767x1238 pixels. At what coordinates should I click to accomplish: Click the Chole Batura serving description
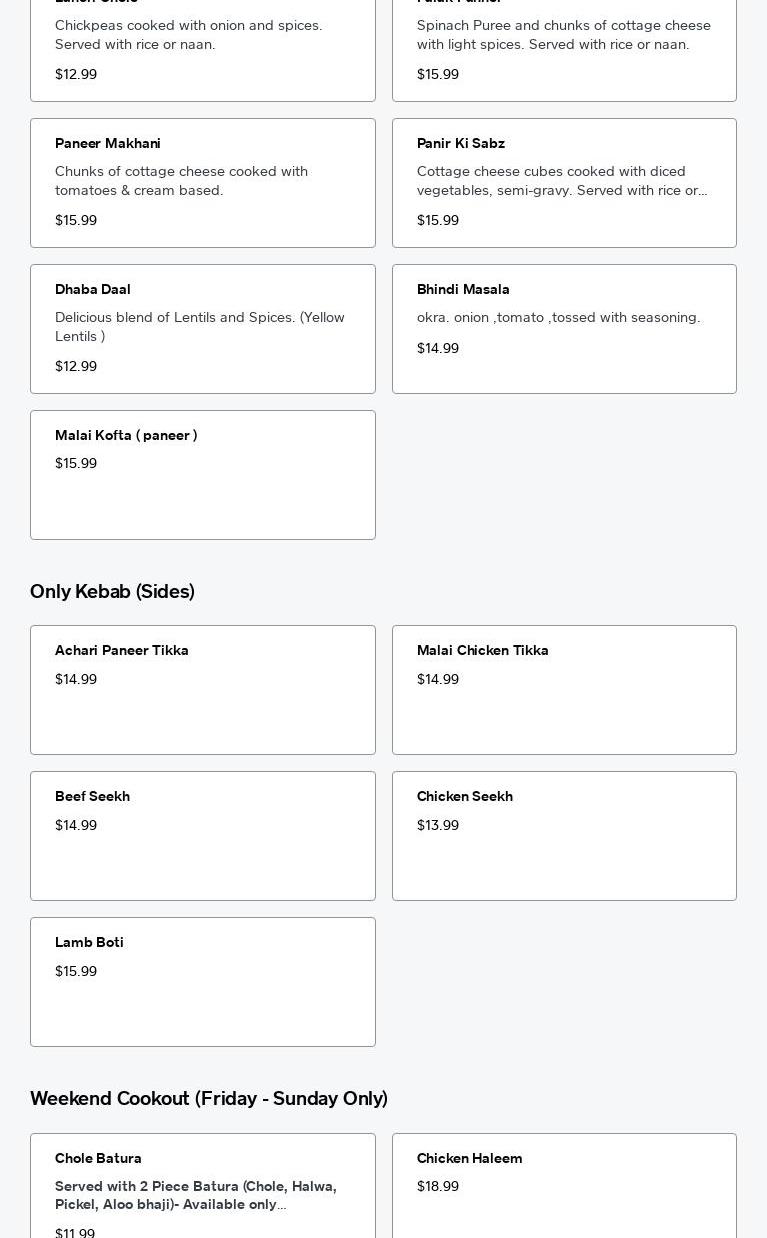[x=195, y=1195]
